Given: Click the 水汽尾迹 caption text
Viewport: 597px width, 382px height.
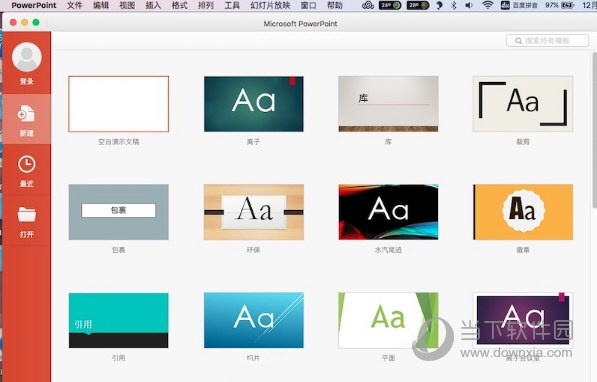Looking at the screenshot, I should point(388,250).
